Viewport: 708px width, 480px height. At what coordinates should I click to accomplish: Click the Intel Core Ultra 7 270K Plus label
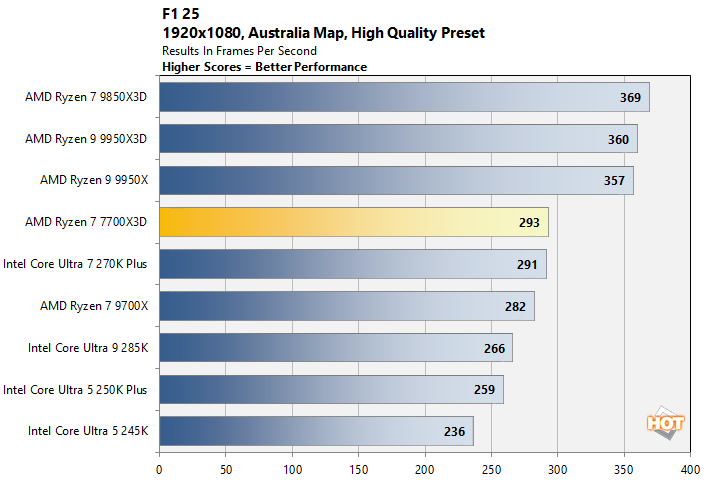(x=75, y=264)
